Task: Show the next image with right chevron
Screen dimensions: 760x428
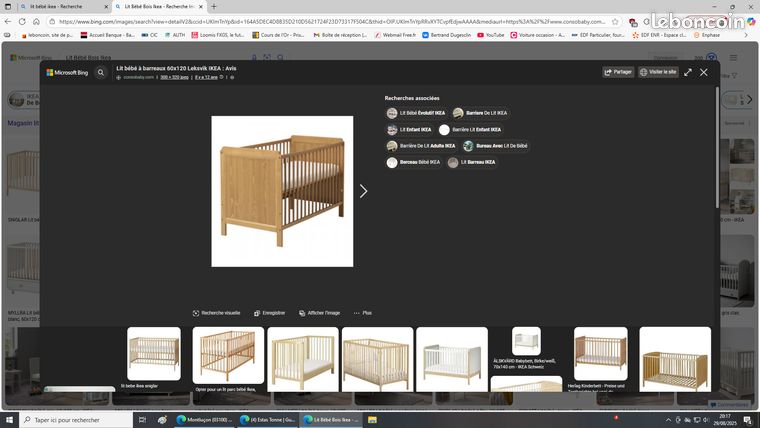Action: tap(364, 191)
